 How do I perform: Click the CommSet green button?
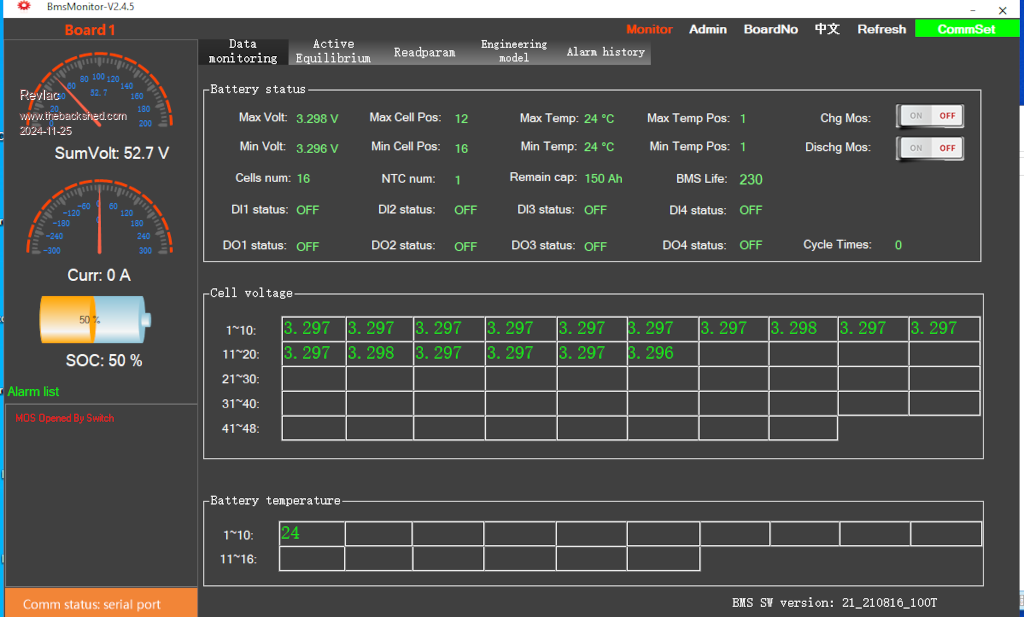click(x=966, y=29)
